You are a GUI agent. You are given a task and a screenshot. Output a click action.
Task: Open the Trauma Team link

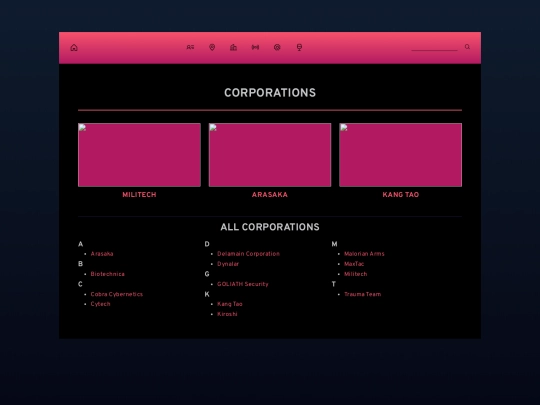[362, 294]
